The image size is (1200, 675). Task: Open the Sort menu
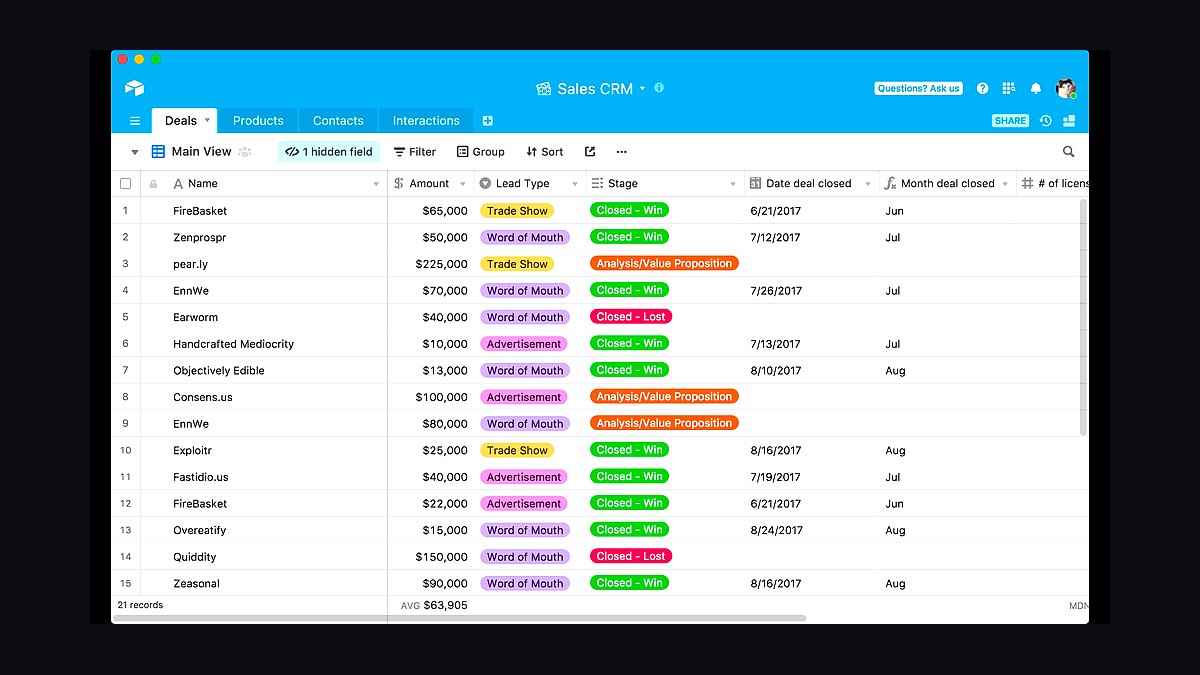(x=545, y=152)
